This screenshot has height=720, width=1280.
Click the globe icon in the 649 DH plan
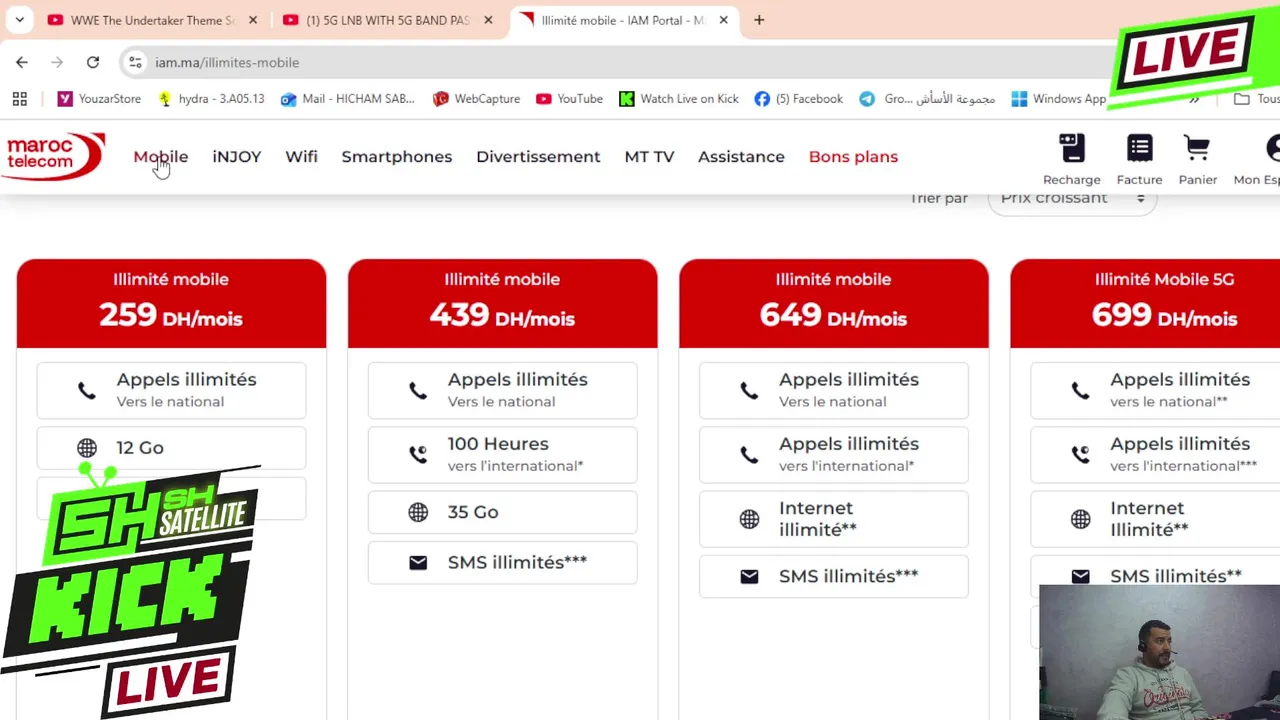[749, 519]
